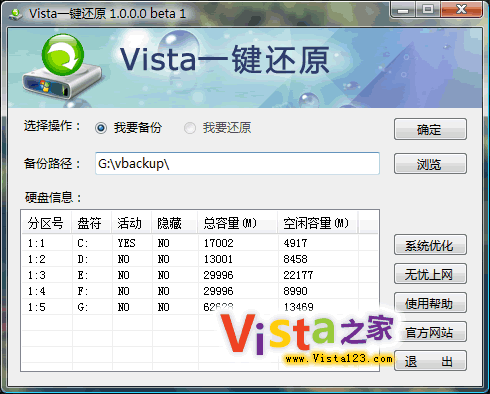The image size is (490, 394).
Task: Click the 系统优化 button
Action: 430,245
